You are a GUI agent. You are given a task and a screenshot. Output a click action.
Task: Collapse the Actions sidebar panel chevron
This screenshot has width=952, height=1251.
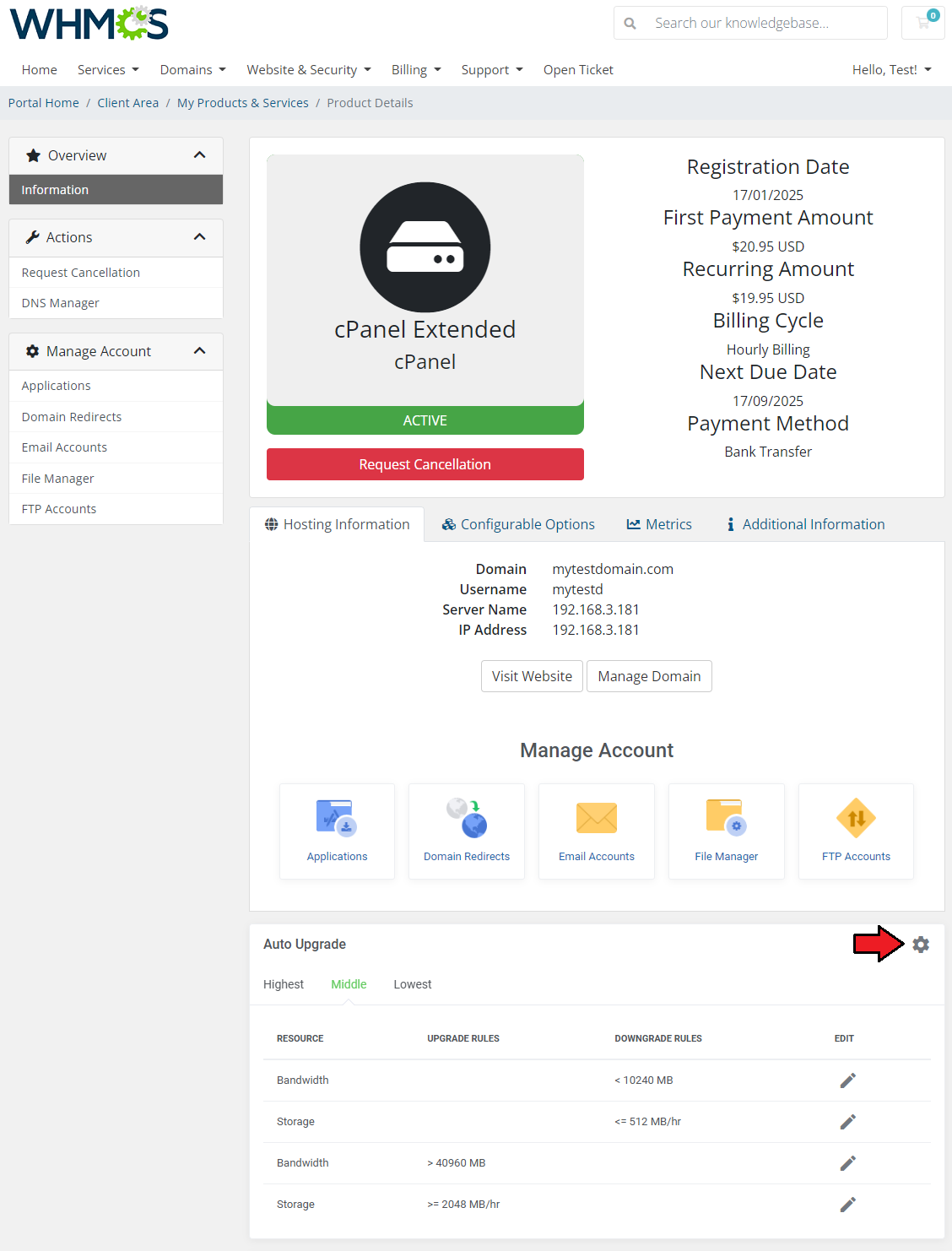tap(200, 237)
